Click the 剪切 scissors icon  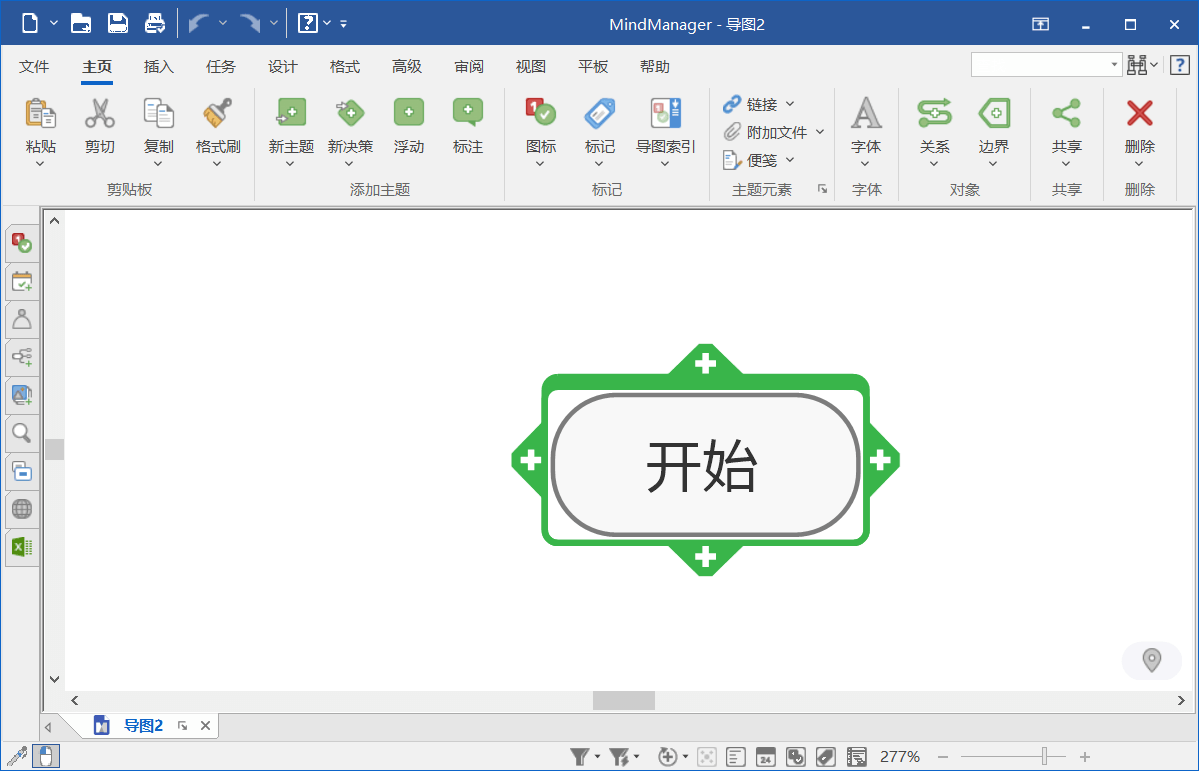[99, 113]
